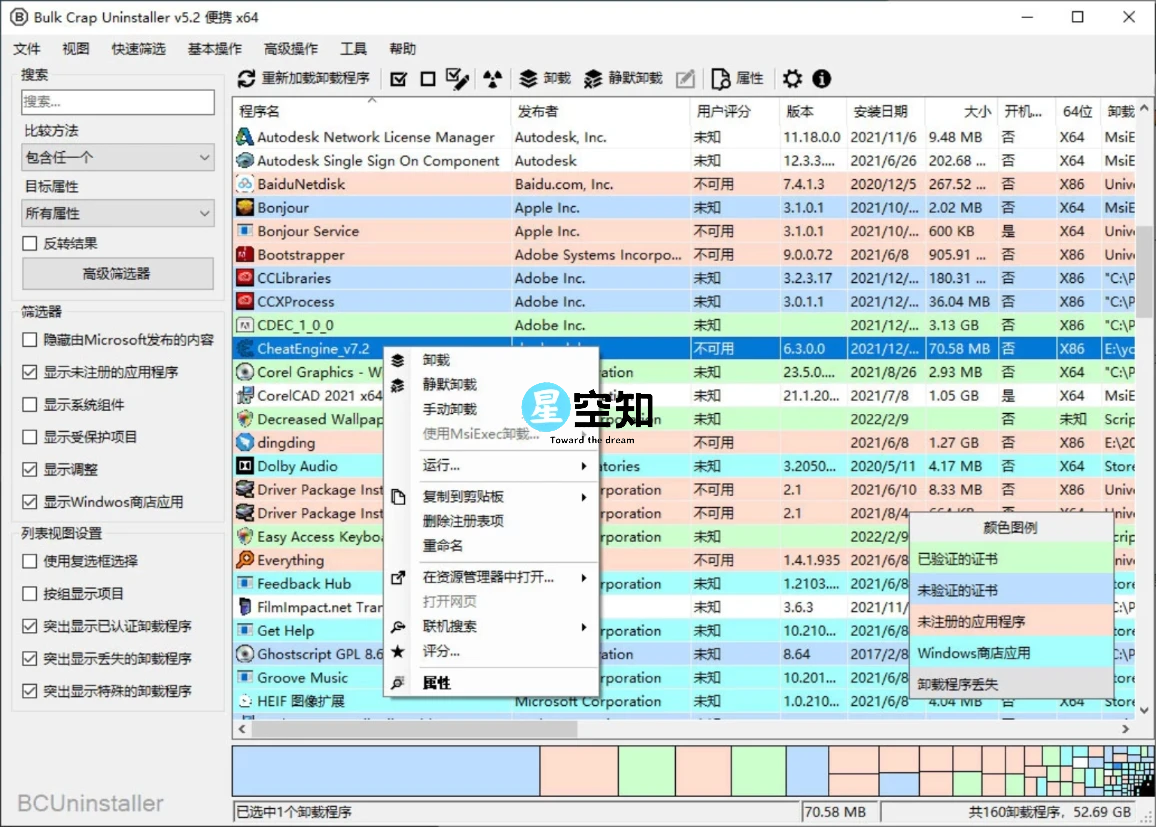Screen dimensions: 1156x827
Task: Open the 比较方法 dropdown showing 包含任一个
Action: [x=117, y=157]
